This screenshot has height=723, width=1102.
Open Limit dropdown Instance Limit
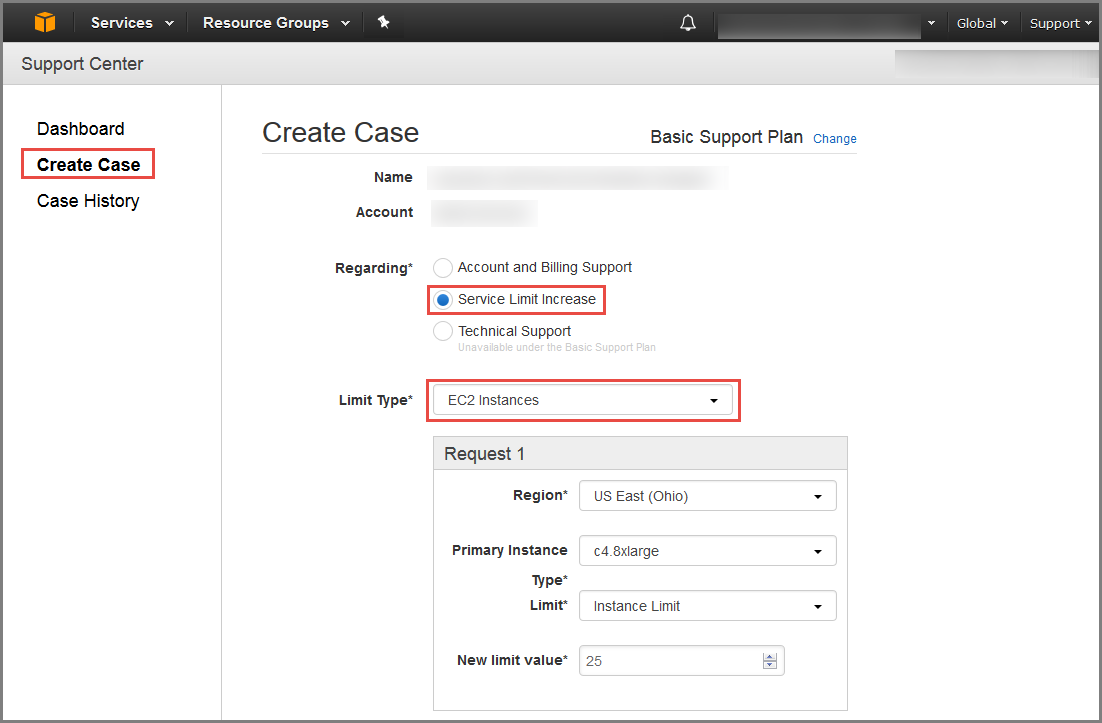tap(707, 606)
